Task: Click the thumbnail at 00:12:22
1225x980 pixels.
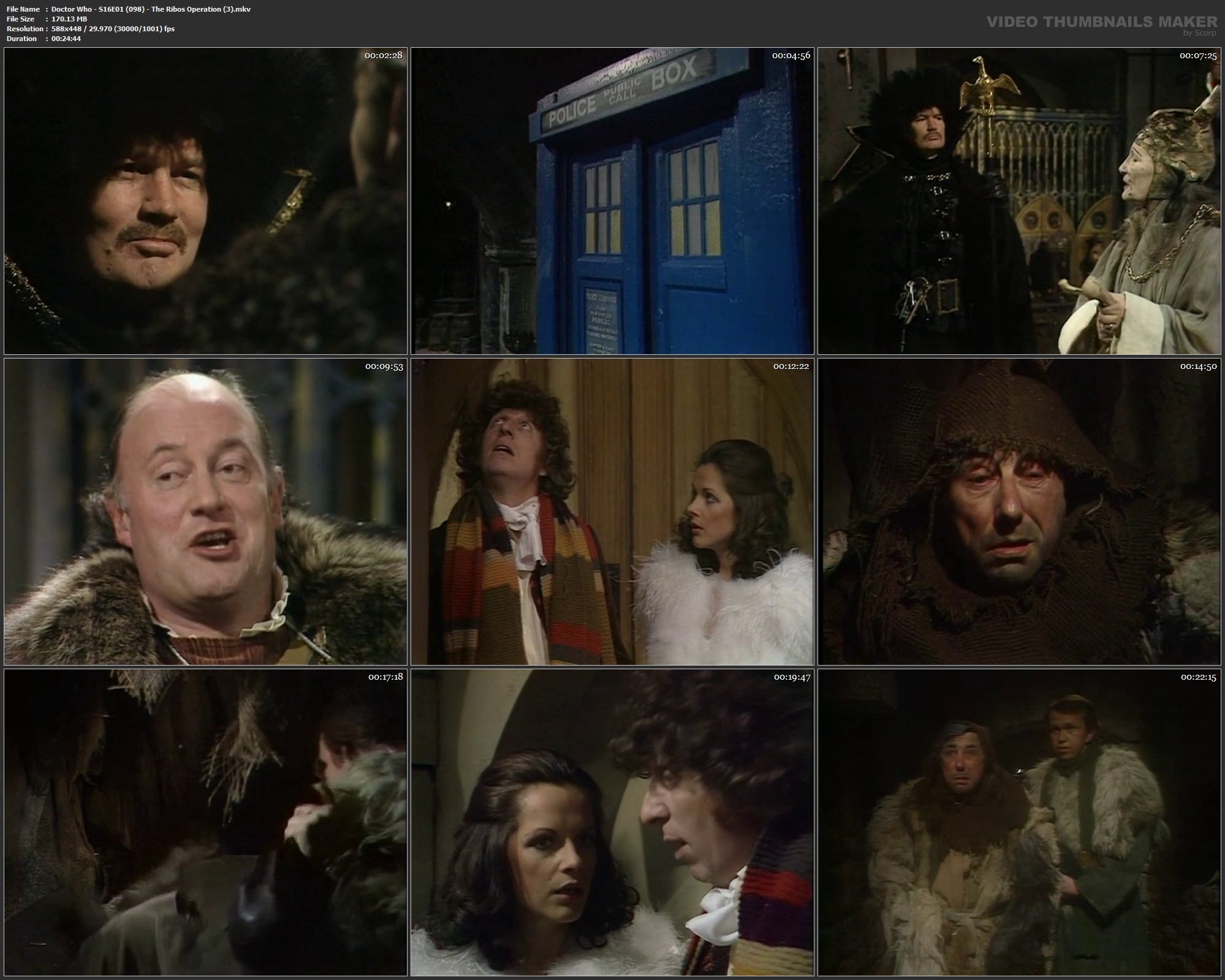Action: click(x=612, y=512)
